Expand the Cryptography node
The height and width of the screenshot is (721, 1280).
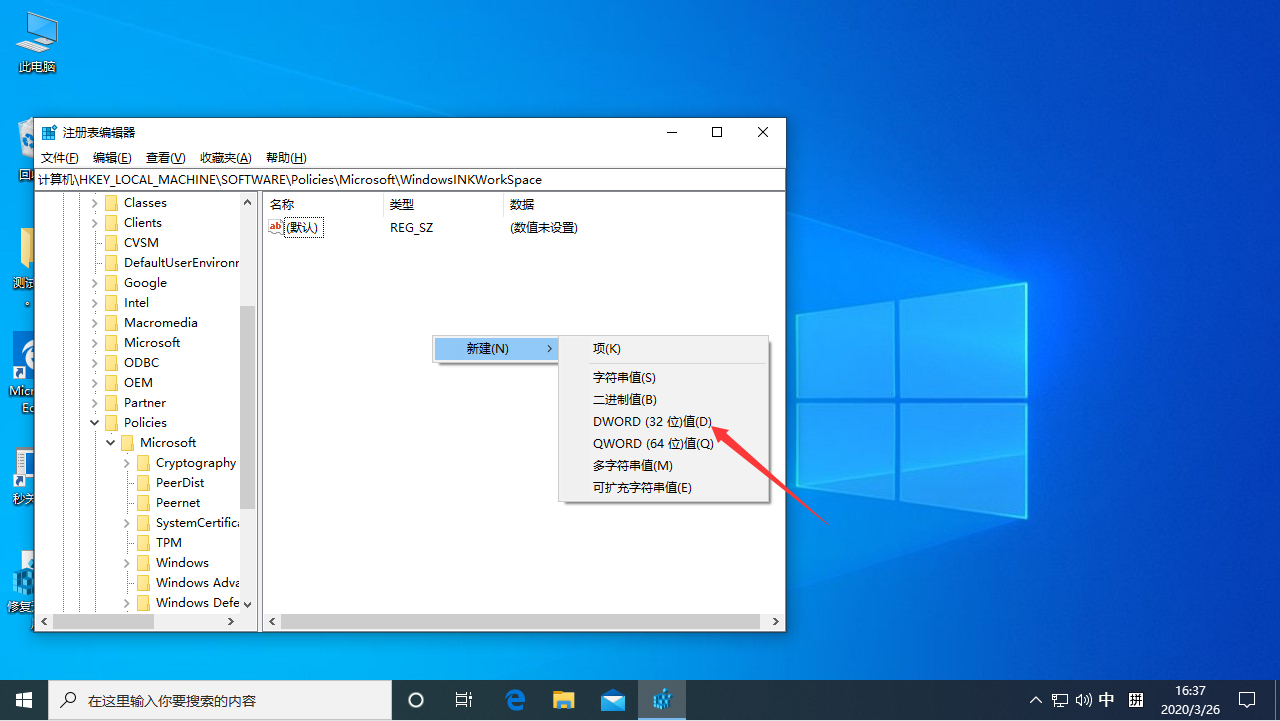[x=126, y=462]
